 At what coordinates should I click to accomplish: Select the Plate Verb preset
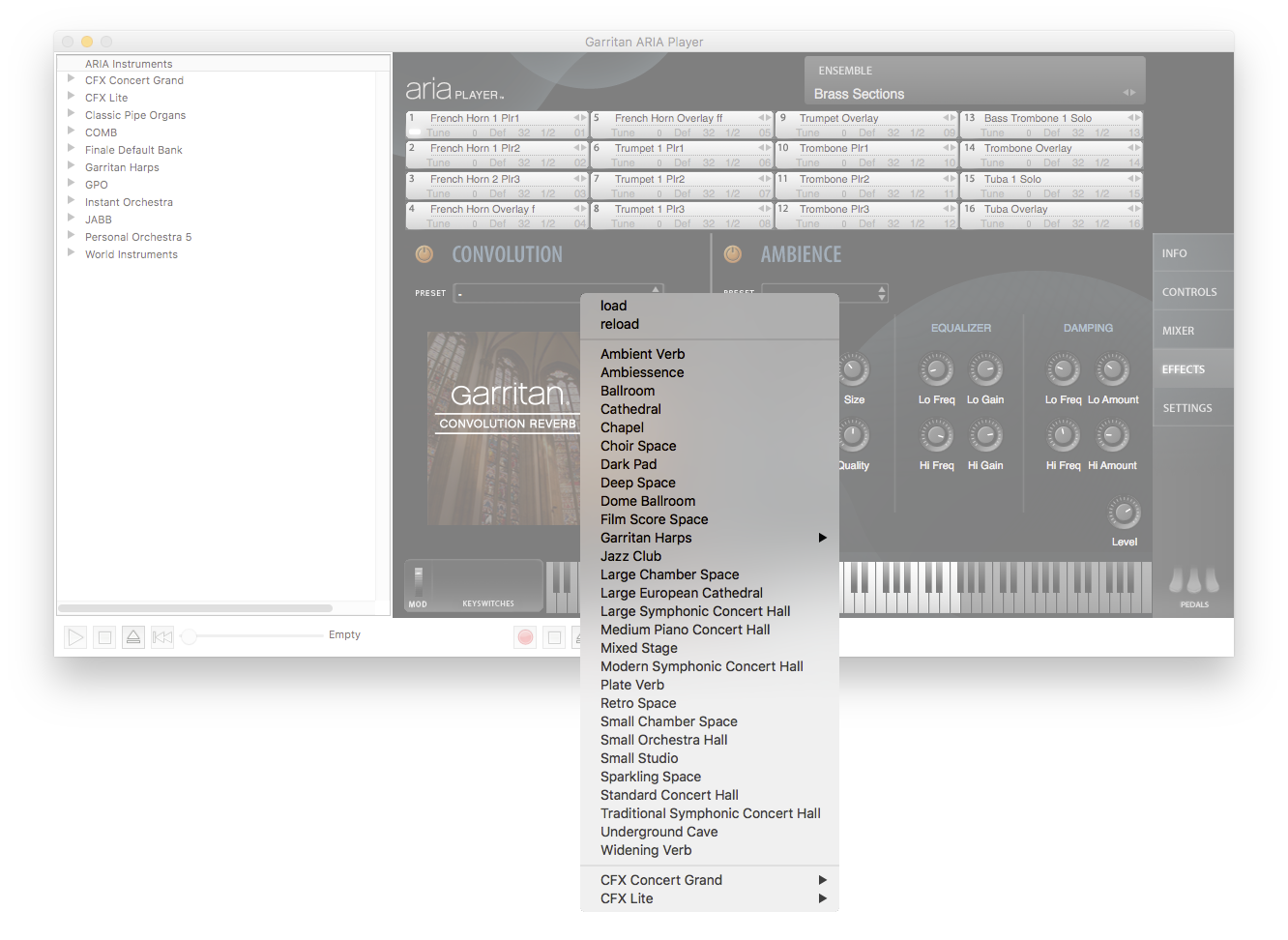710,685
